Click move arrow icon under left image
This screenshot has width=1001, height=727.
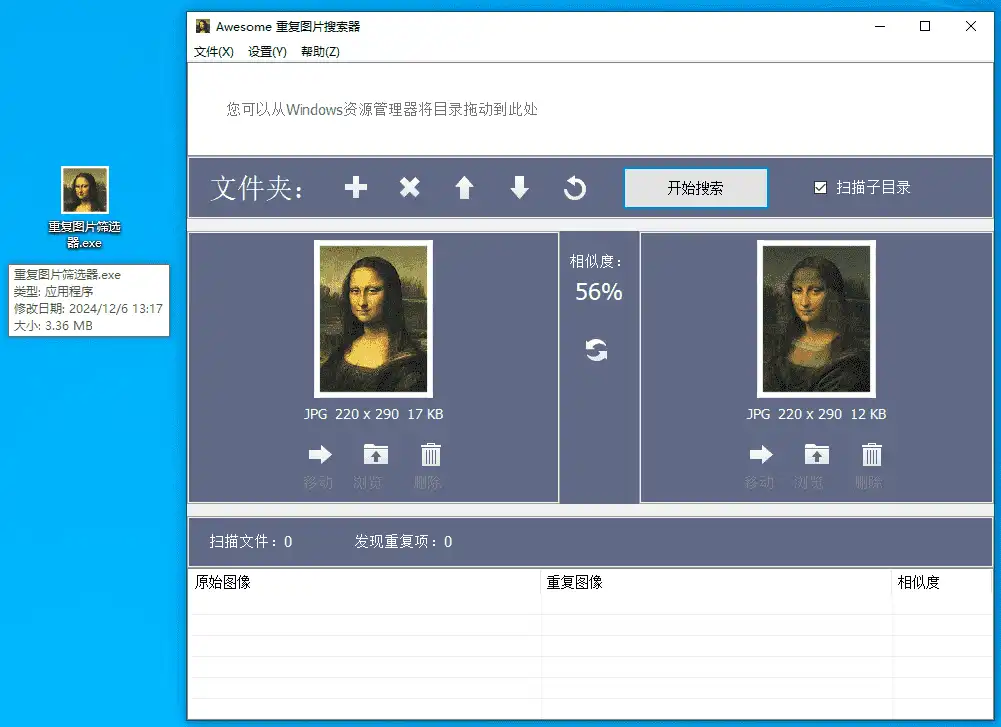[x=320, y=454]
